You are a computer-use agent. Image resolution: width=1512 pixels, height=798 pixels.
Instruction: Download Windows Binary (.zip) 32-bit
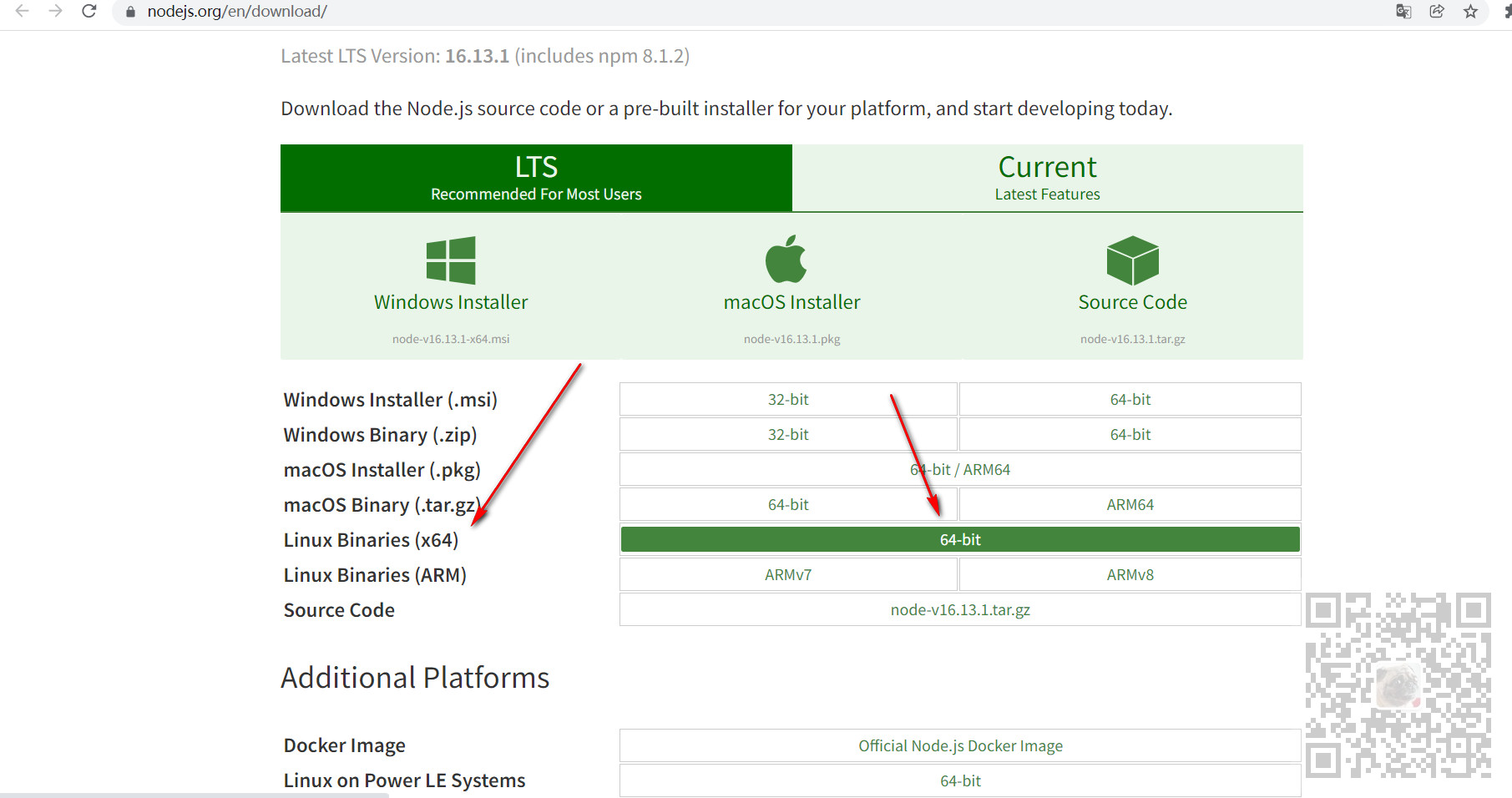click(x=788, y=434)
